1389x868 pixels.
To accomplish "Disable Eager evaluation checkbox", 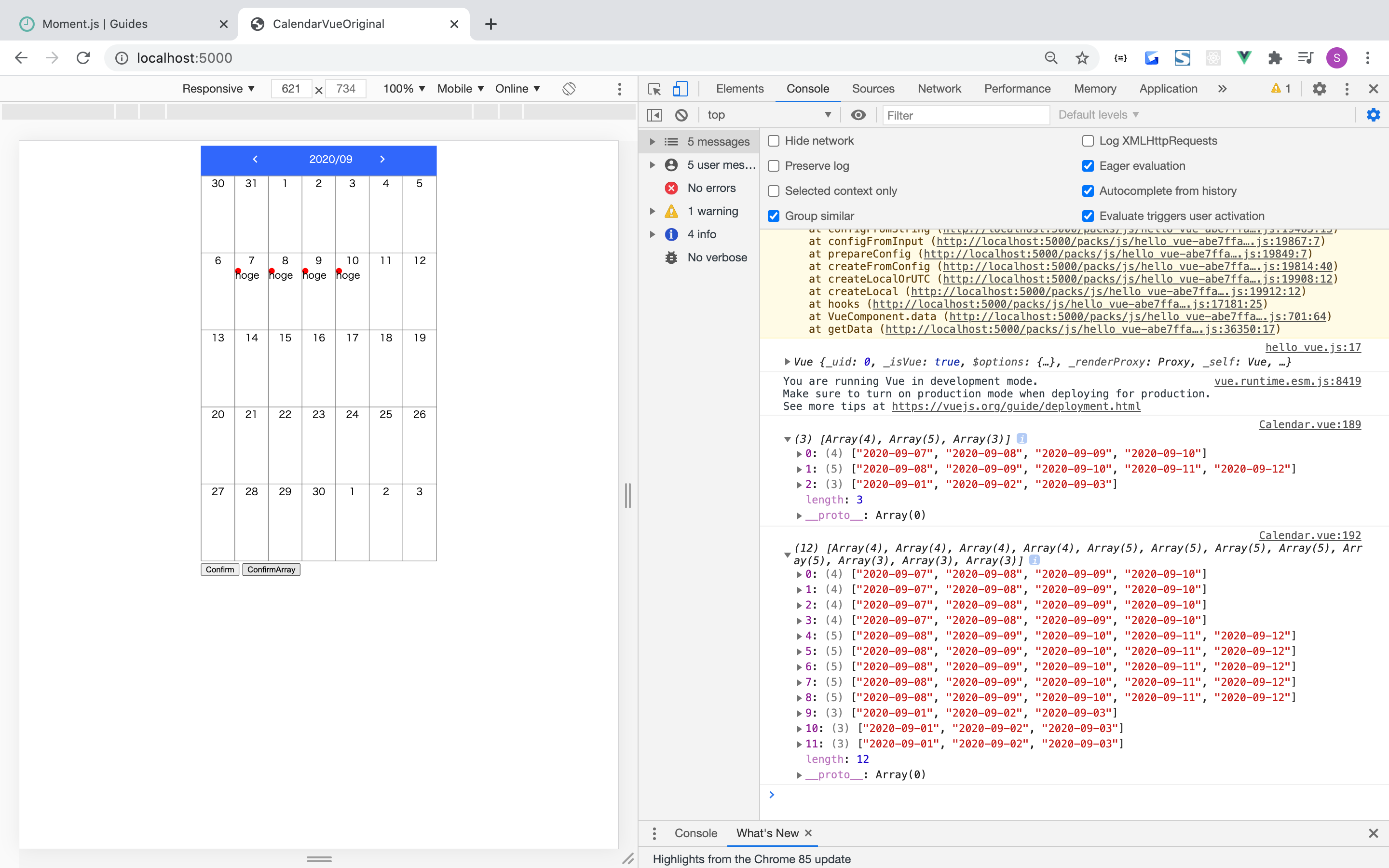I will (x=1088, y=166).
